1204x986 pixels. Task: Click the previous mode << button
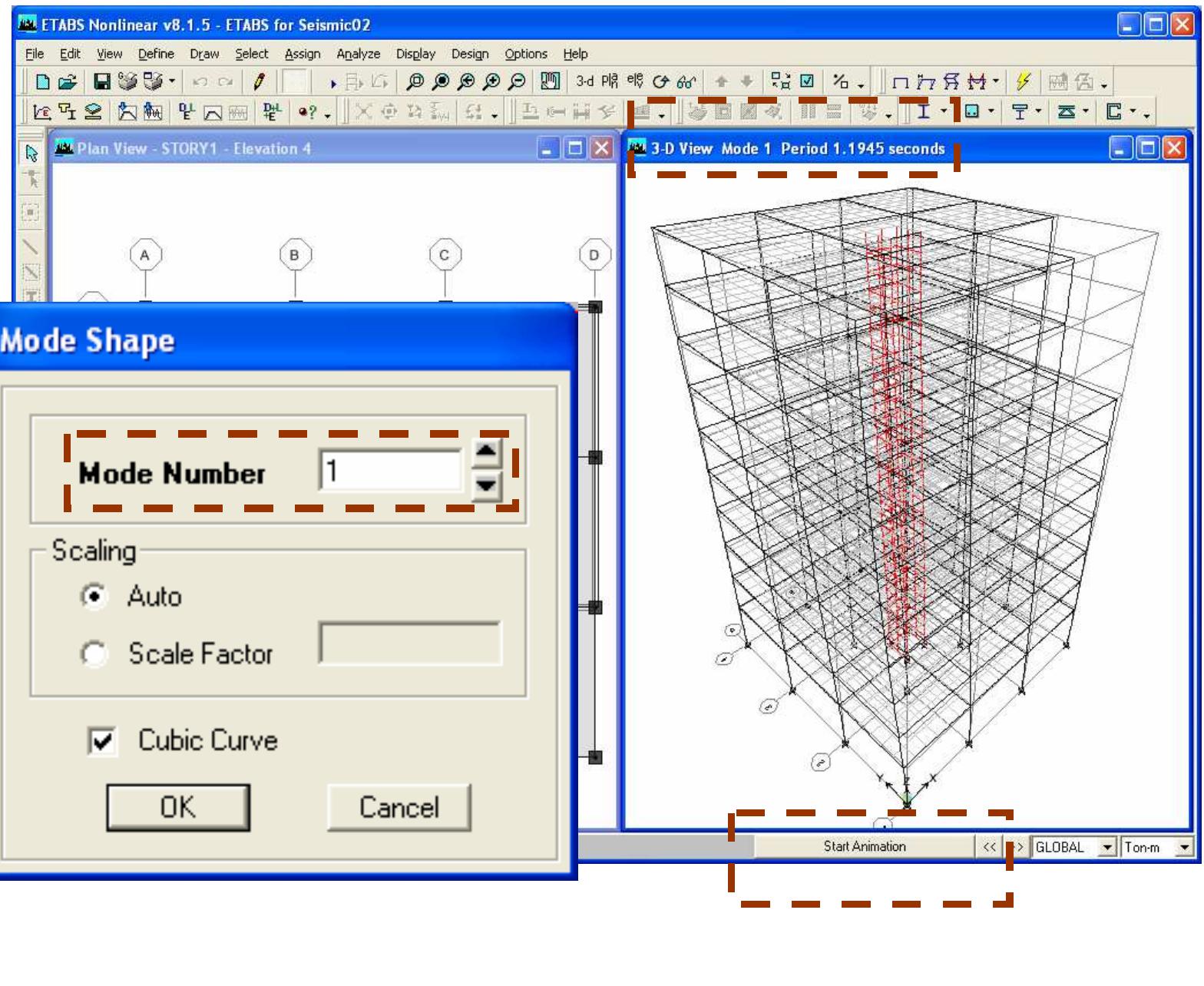(989, 847)
